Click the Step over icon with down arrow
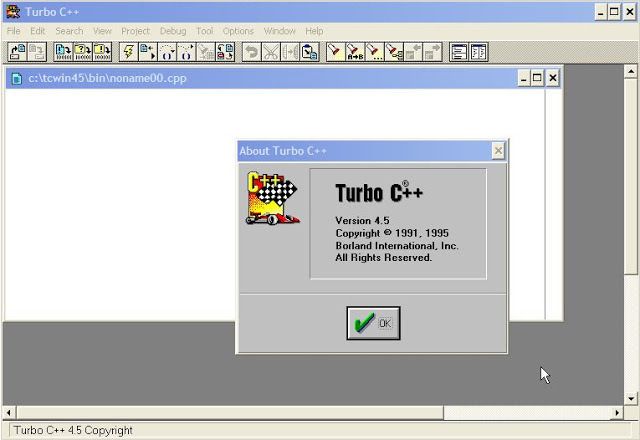Viewport: 640px width, 440px height. click(167, 52)
